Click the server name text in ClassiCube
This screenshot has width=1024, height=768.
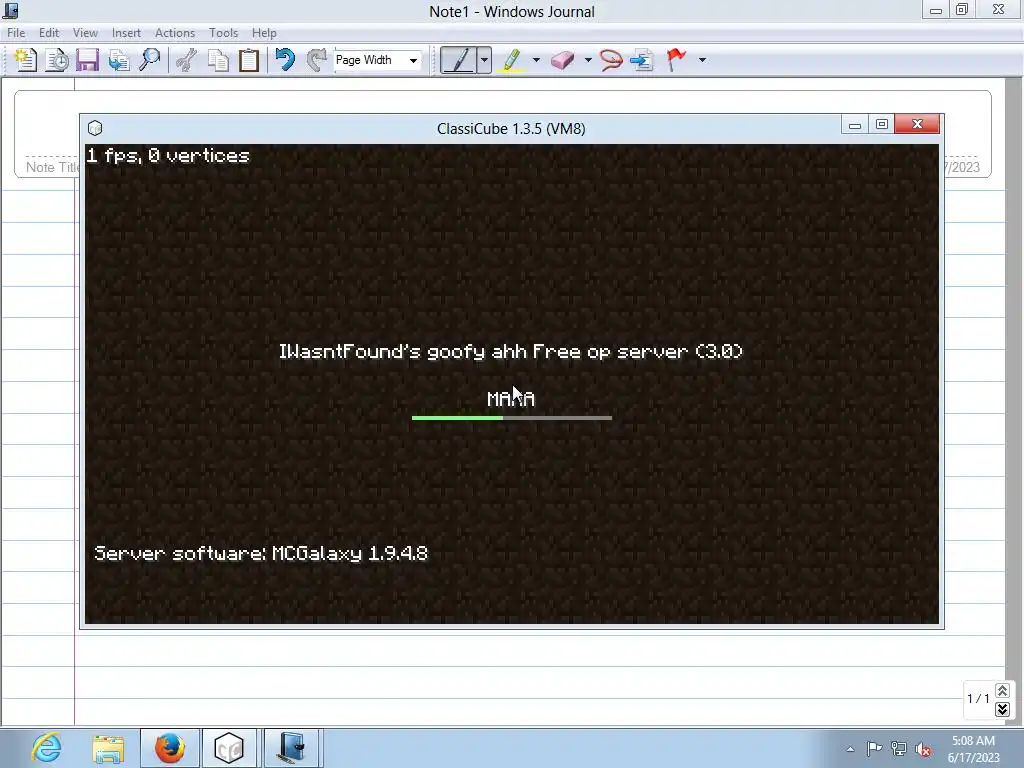[x=511, y=352]
